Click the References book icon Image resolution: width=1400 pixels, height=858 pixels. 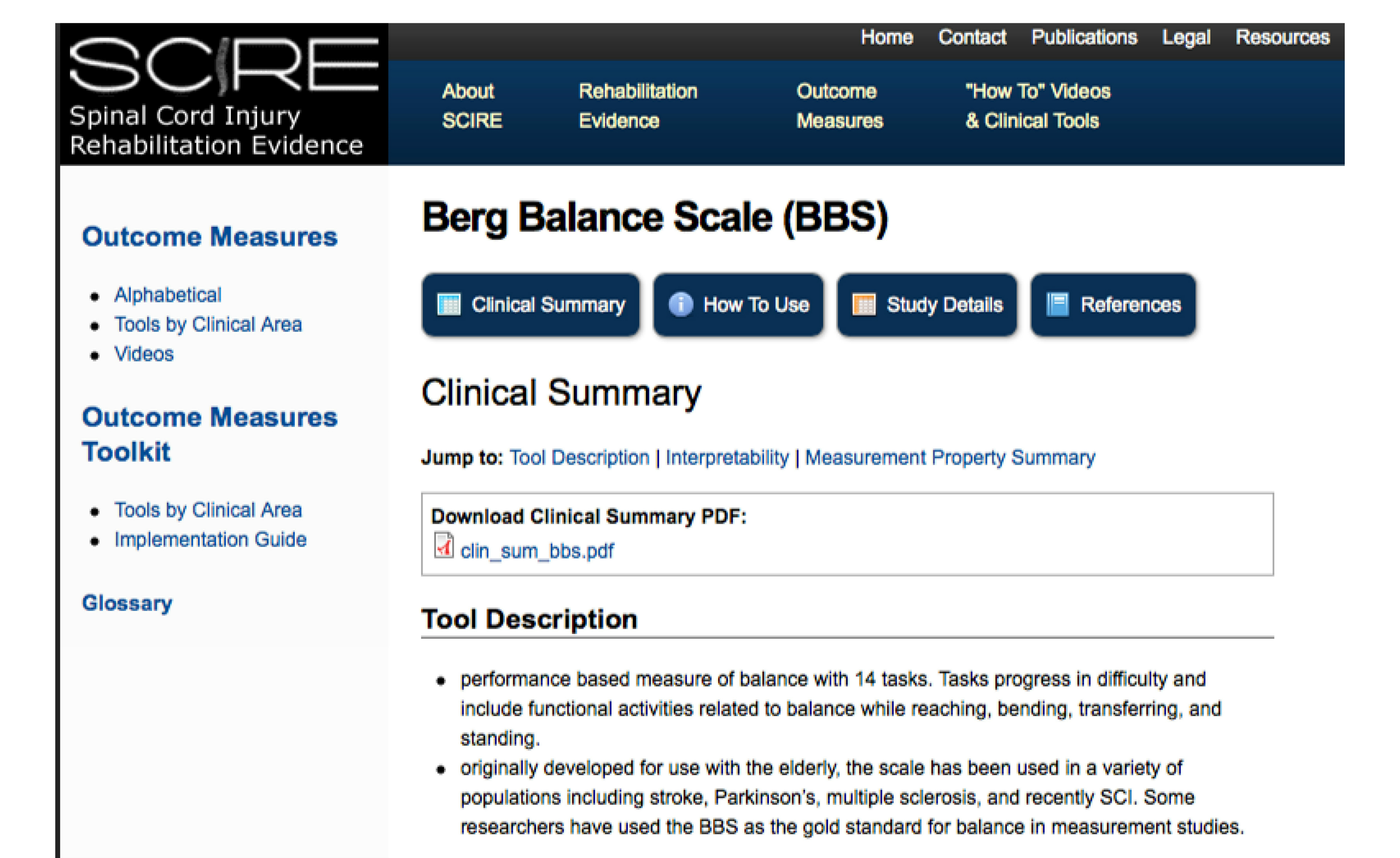pyautogui.click(x=1057, y=304)
